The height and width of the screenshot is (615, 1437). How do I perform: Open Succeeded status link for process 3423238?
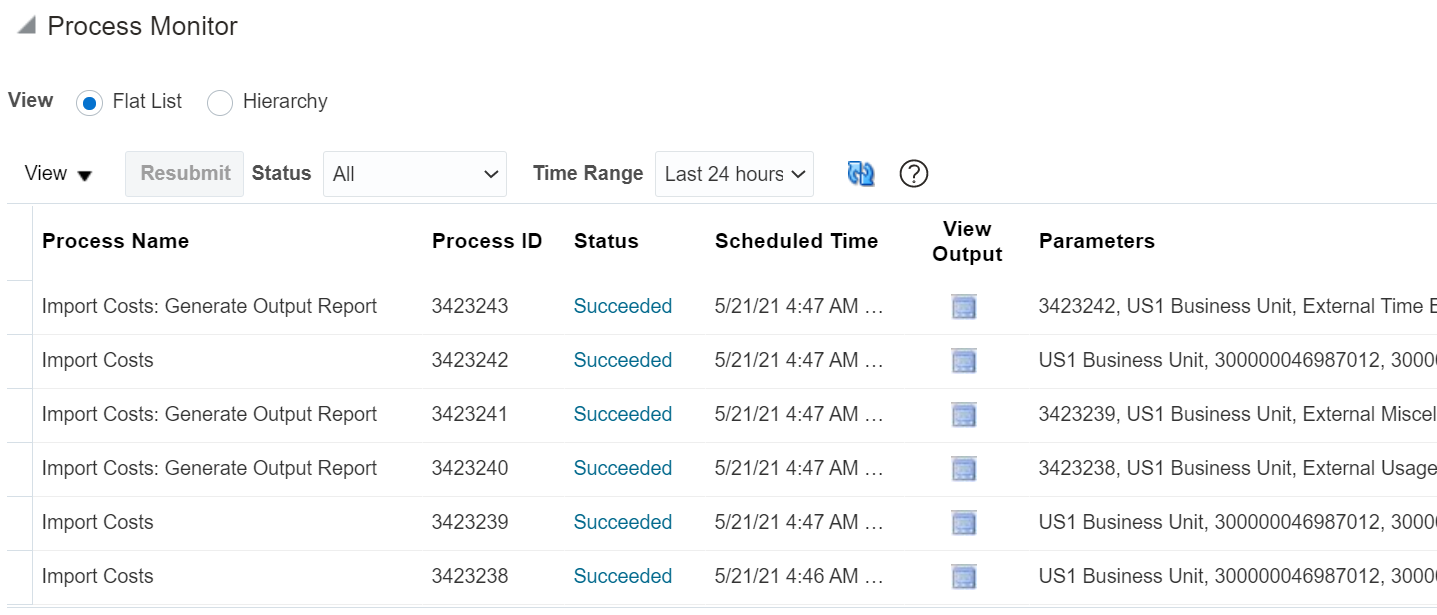pos(623,576)
